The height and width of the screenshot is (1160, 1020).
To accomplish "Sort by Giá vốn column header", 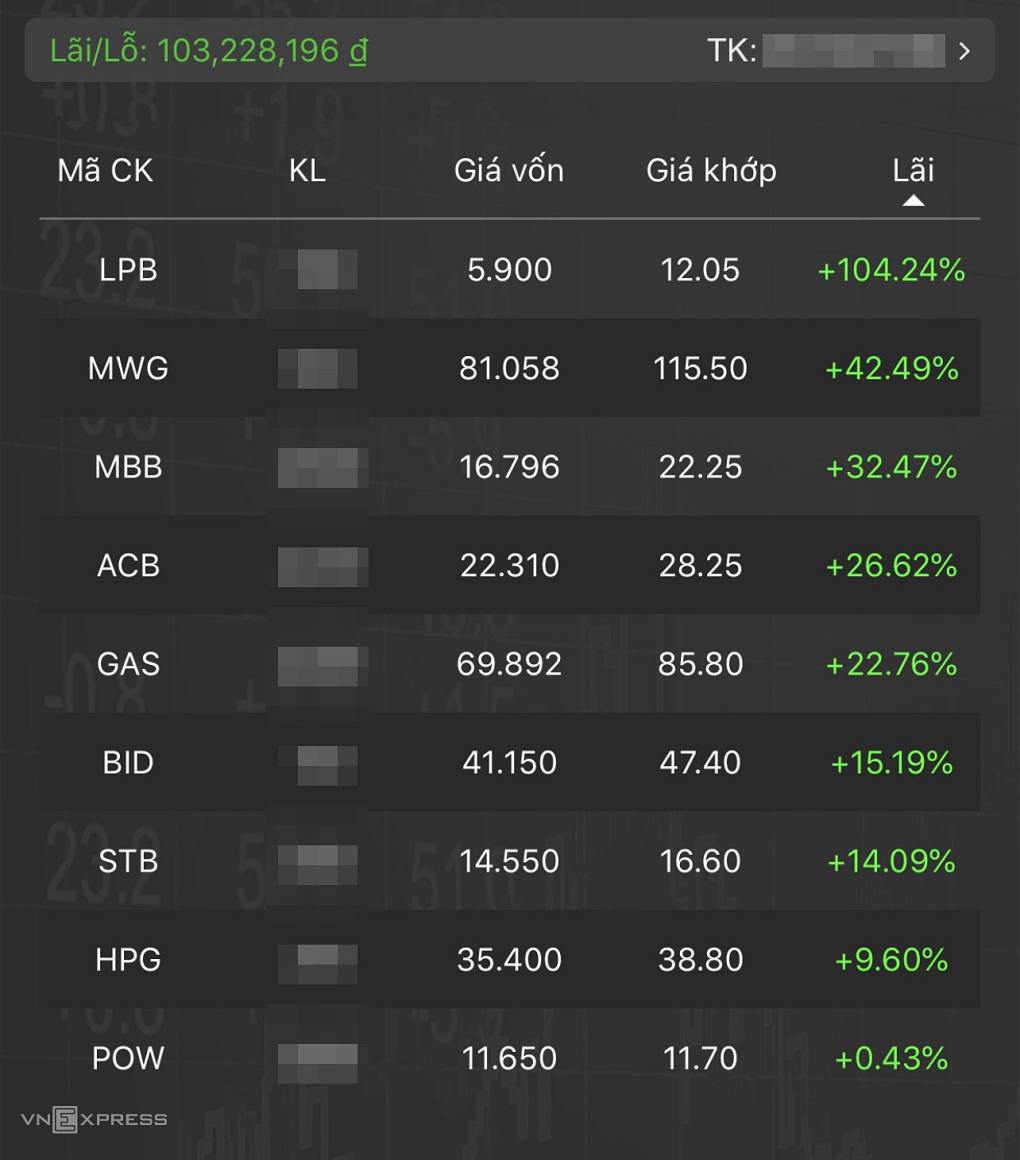I will 508,171.
